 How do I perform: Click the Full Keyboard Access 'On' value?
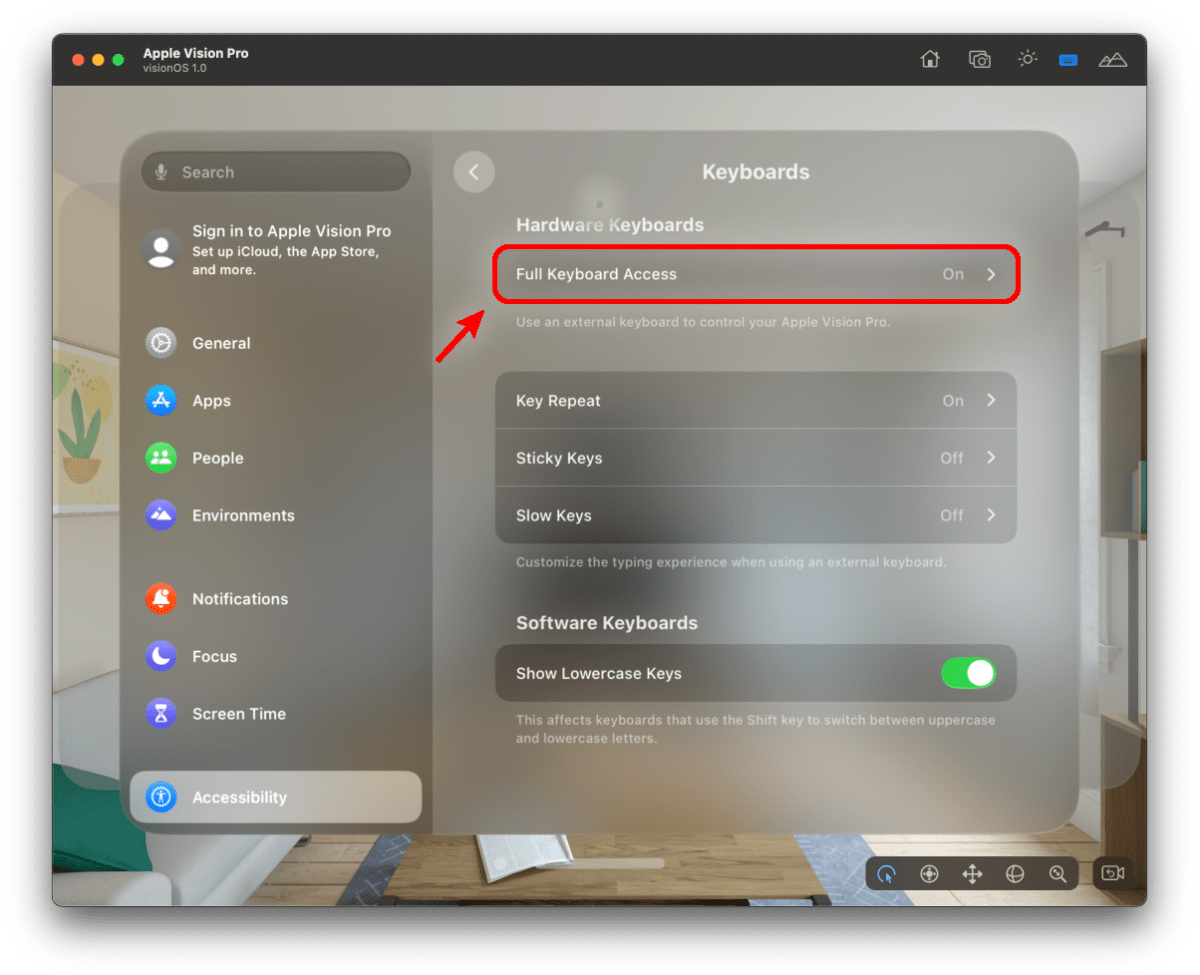click(x=953, y=274)
